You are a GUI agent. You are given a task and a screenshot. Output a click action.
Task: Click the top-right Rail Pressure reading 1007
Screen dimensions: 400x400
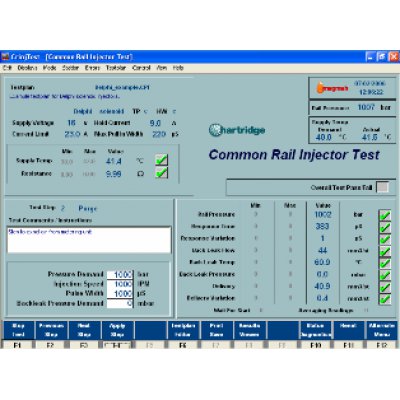tap(366, 107)
